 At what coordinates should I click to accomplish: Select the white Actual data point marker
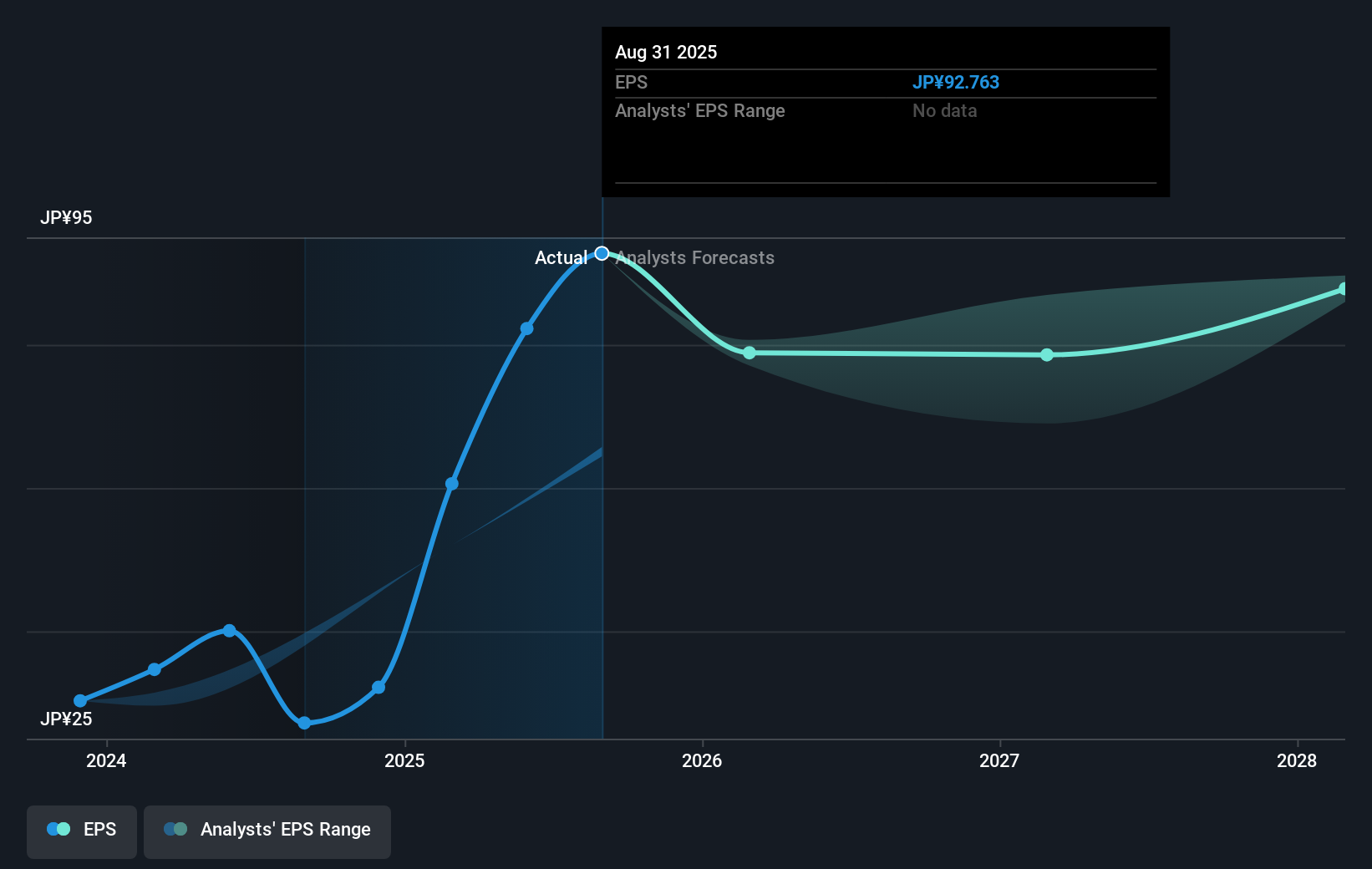pos(602,252)
